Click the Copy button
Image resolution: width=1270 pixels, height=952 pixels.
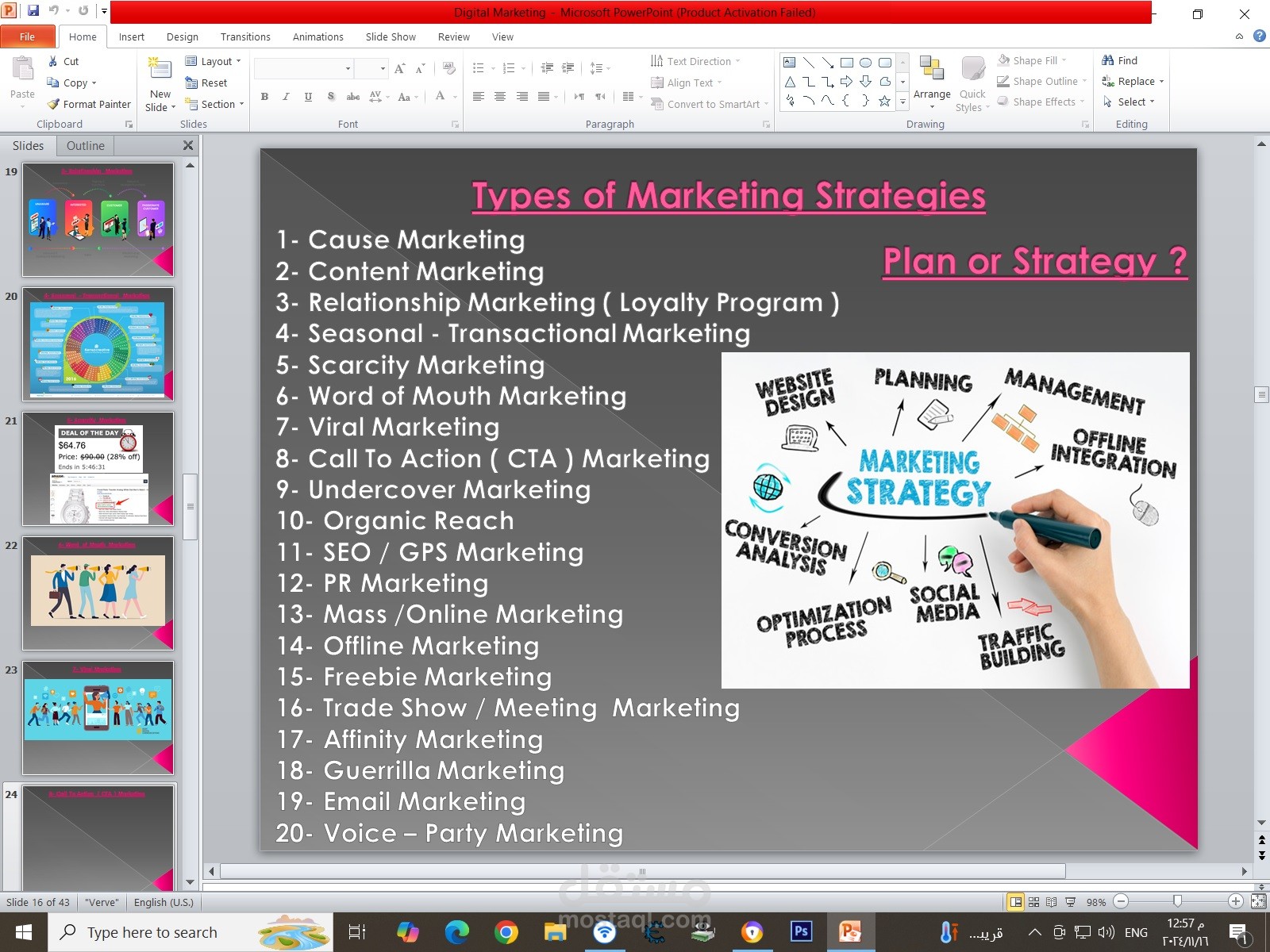click(71, 83)
